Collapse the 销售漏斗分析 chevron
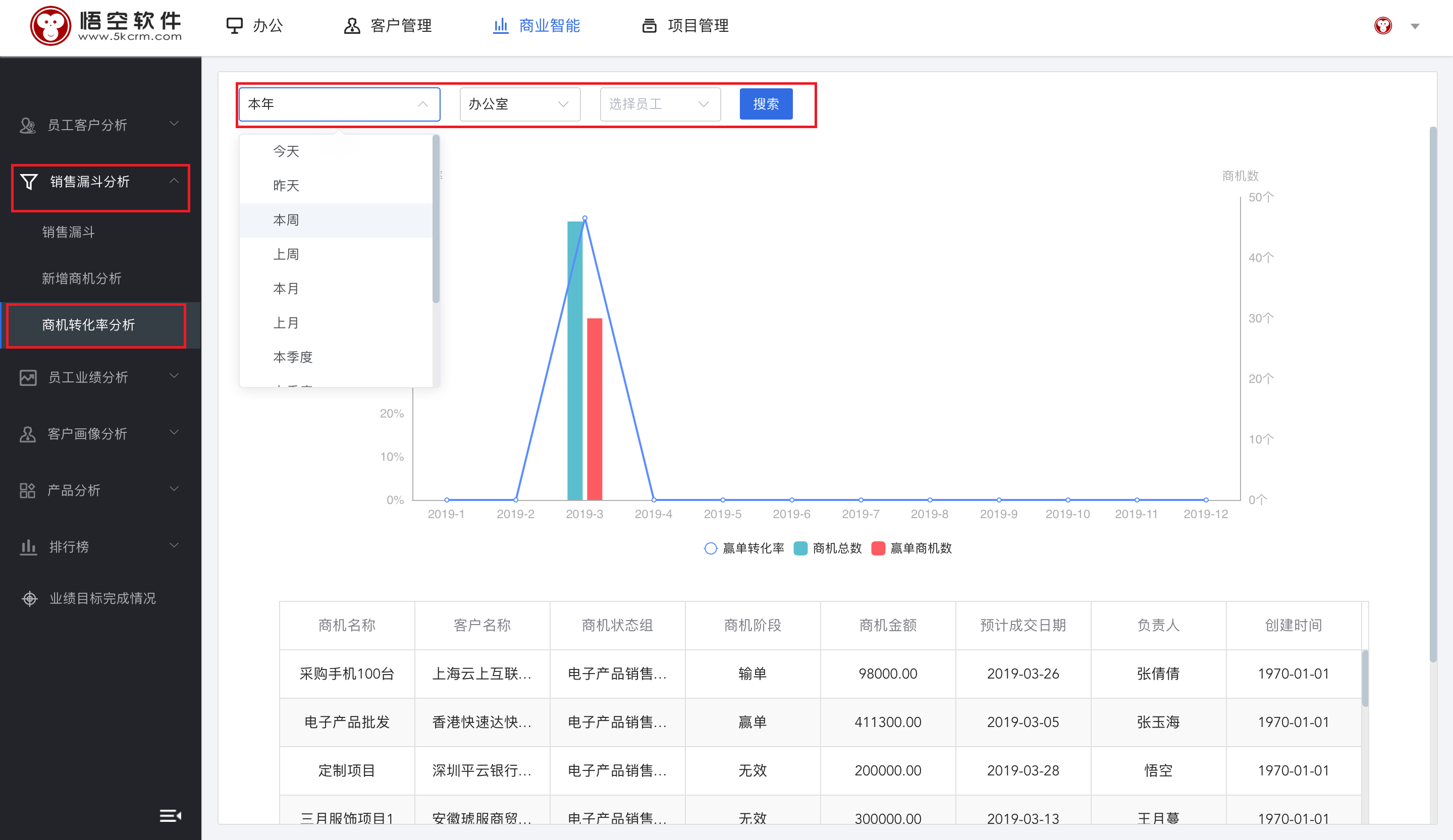Screen dimensions: 1453x840 (x=174, y=181)
